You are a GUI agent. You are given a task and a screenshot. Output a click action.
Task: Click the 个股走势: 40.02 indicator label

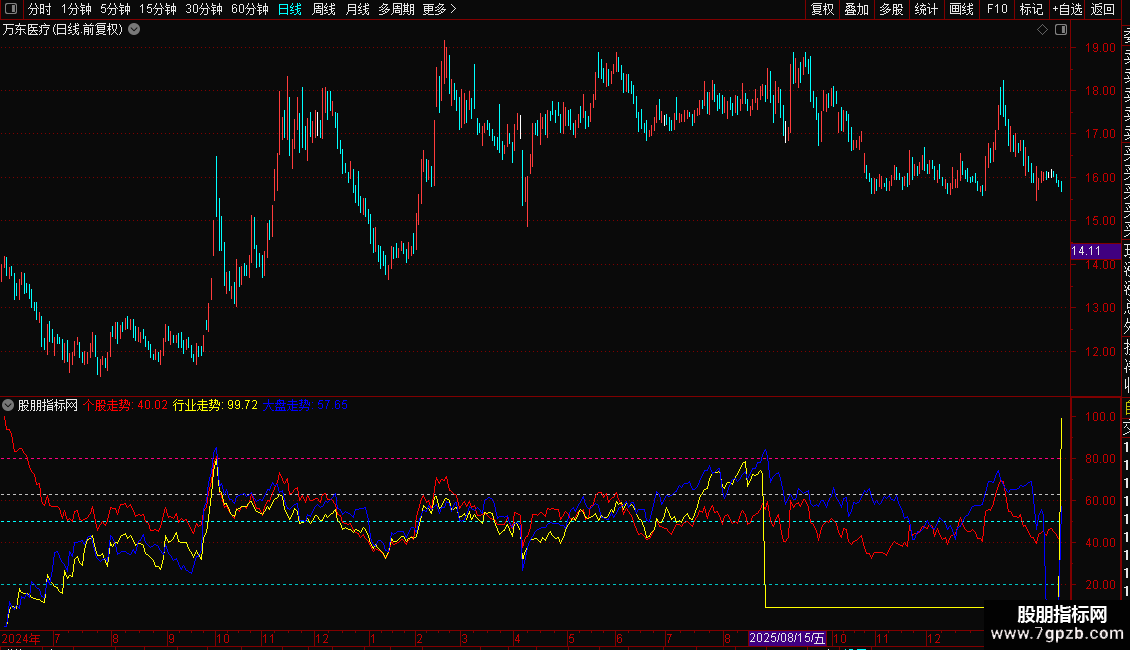[x=125, y=405]
